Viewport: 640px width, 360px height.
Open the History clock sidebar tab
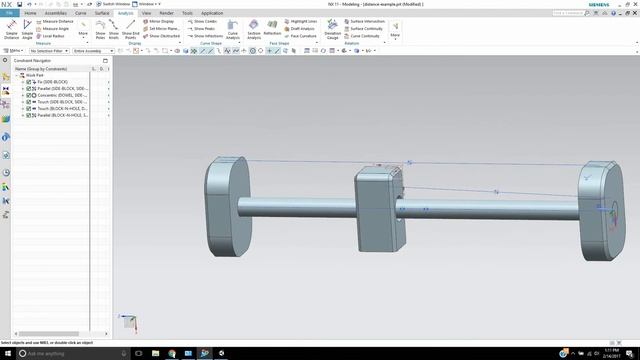pos(6,173)
